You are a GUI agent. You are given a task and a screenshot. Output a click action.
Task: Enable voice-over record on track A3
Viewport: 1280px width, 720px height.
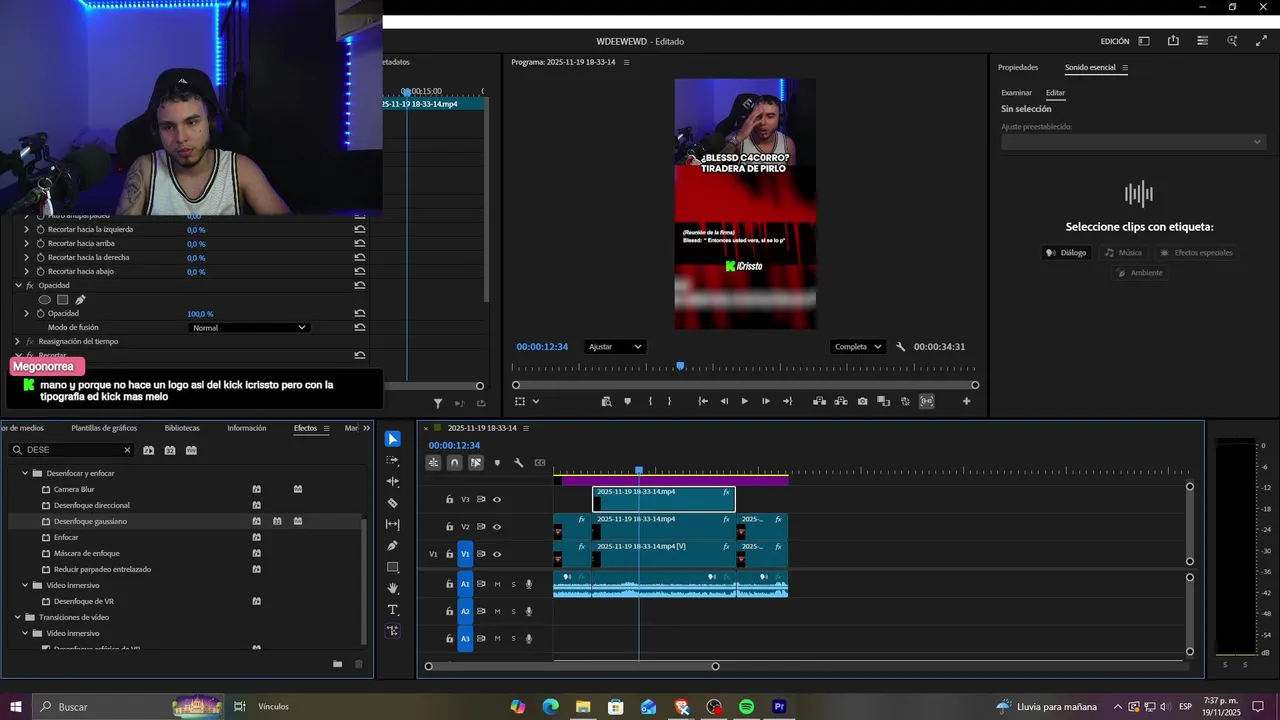tap(529, 639)
